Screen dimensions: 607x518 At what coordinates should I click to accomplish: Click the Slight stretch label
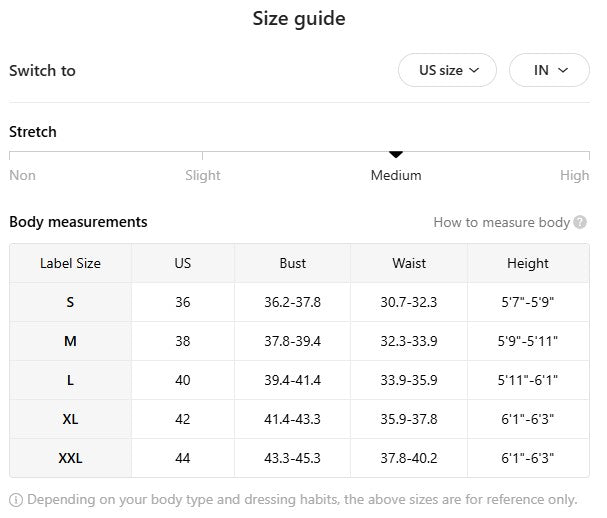pyautogui.click(x=202, y=175)
